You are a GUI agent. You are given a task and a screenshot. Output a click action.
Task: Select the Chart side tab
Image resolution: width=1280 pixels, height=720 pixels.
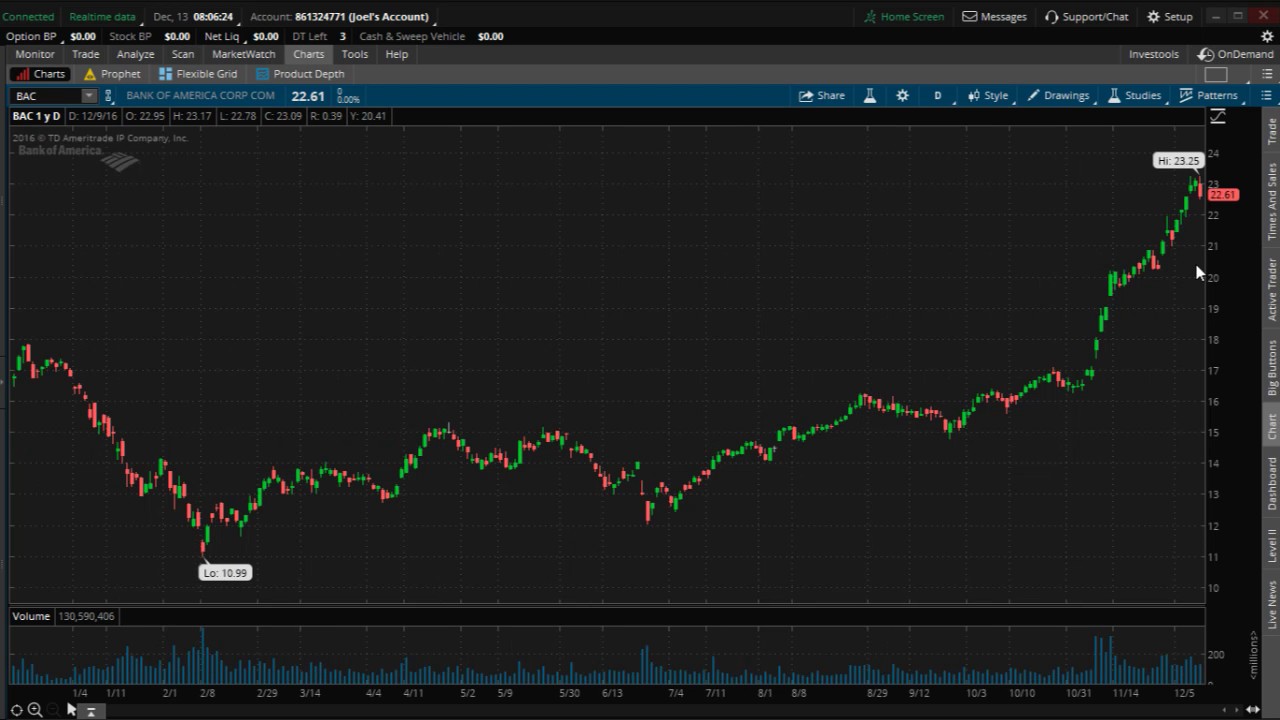point(1272,426)
